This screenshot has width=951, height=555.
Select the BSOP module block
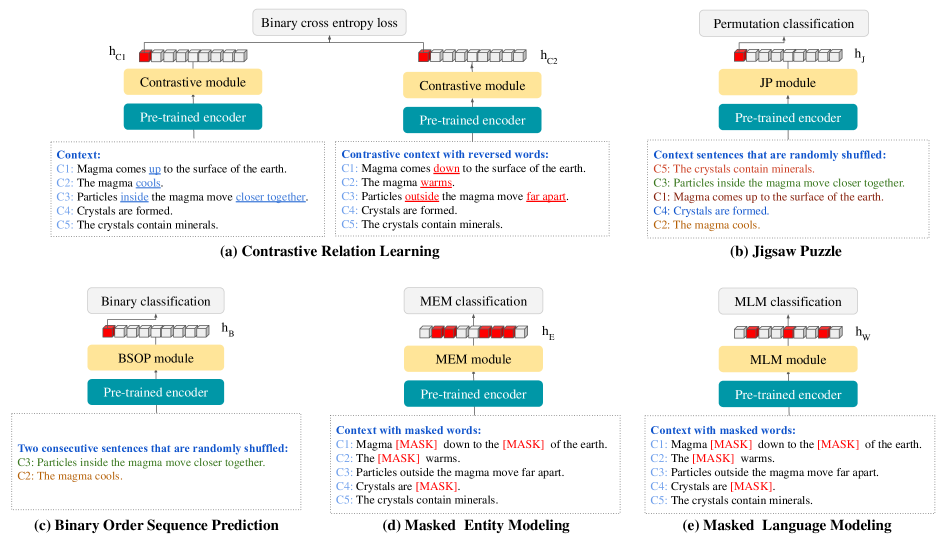155,357
